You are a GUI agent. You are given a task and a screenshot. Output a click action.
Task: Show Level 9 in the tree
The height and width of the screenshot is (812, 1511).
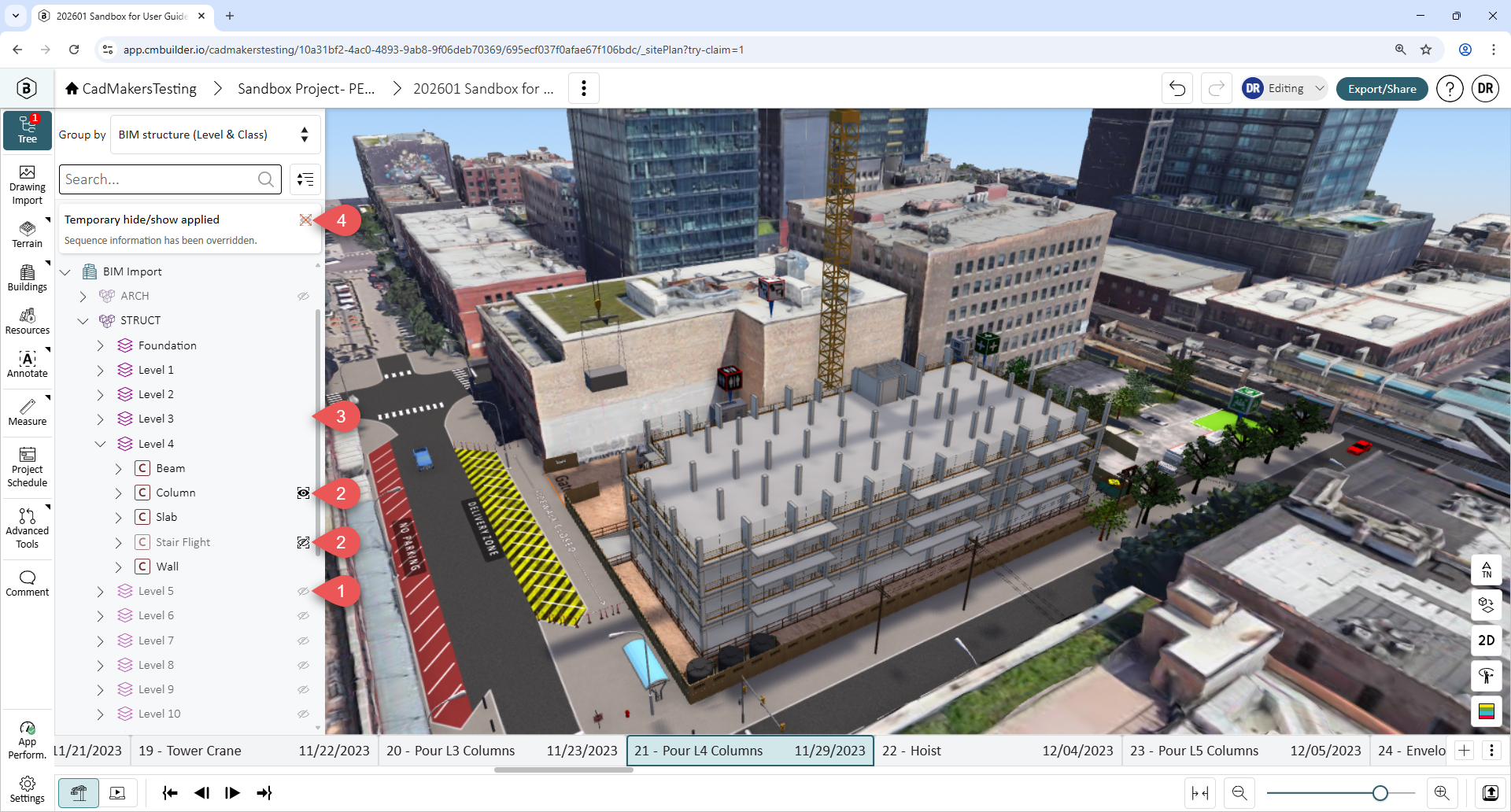click(x=303, y=690)
